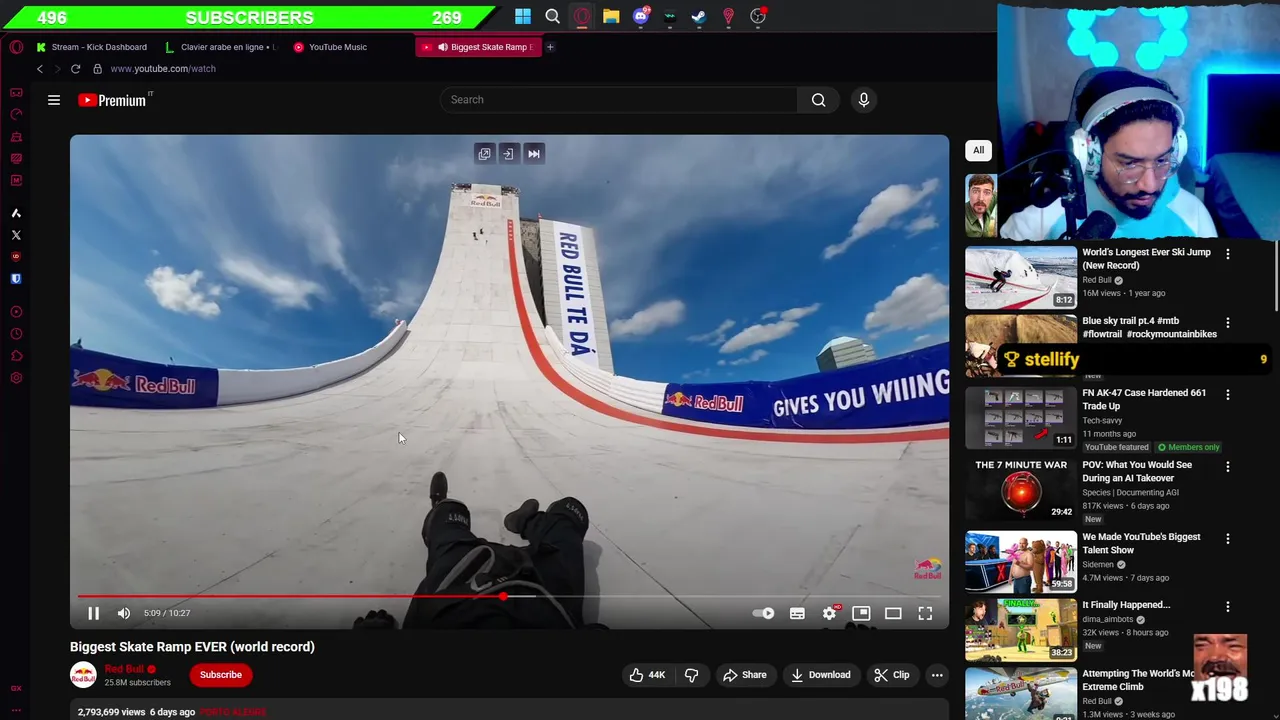
Task: Switch to Clavier arabe en ligne tab
Action: coord(222,47)
